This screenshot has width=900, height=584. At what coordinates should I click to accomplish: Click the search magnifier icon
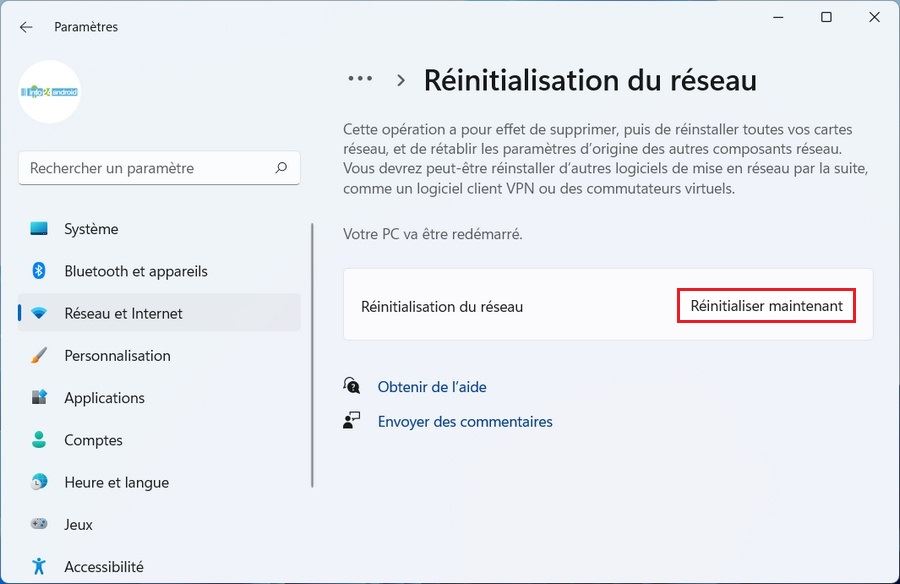point(282,168)
